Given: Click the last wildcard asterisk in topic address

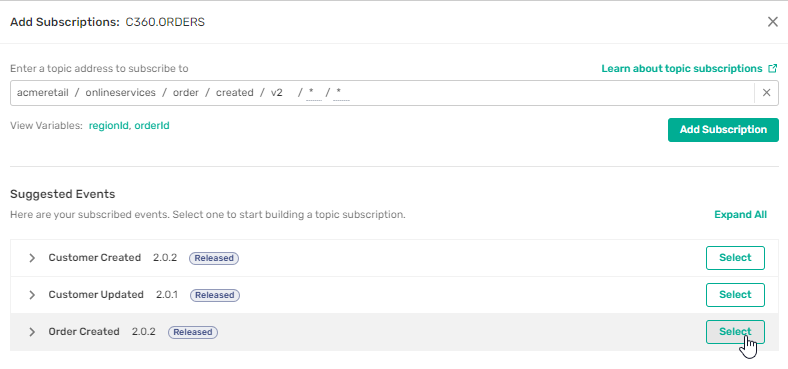Looking at the screenshot, I should point(339,93).
